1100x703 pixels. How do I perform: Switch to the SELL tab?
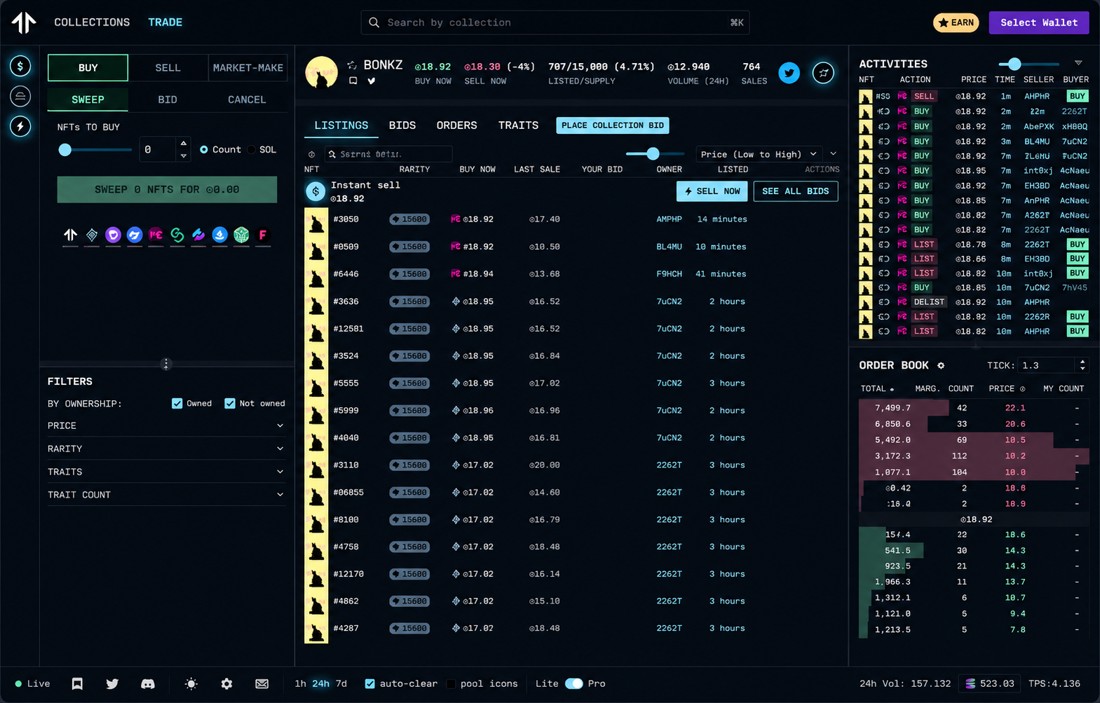pos(168,68)
